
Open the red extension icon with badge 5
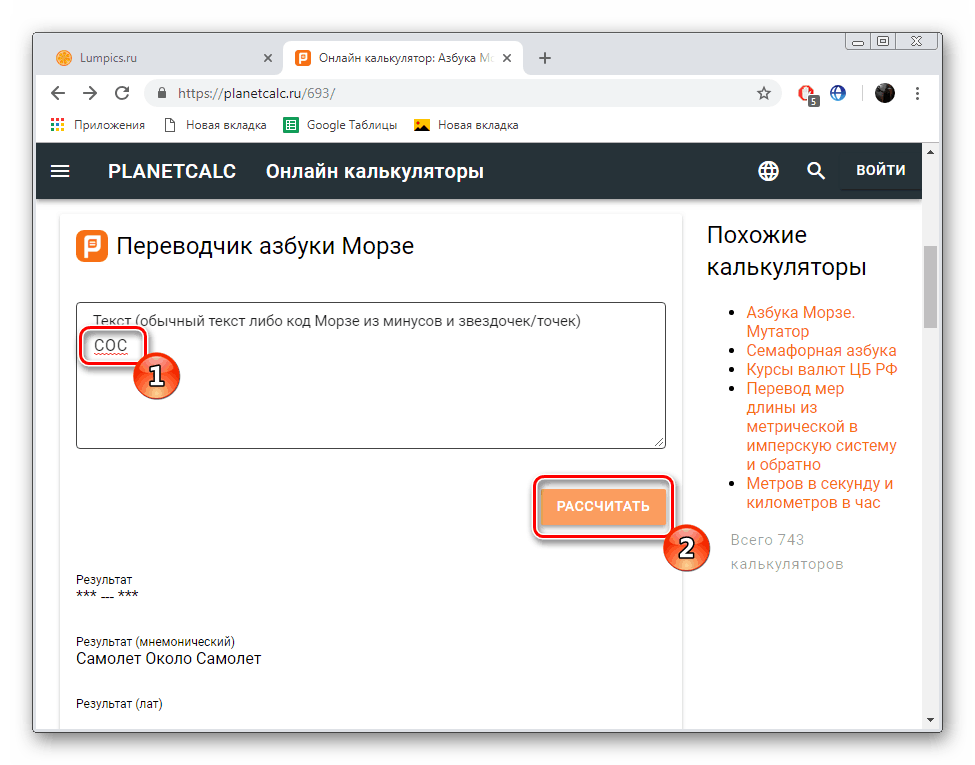807,94
